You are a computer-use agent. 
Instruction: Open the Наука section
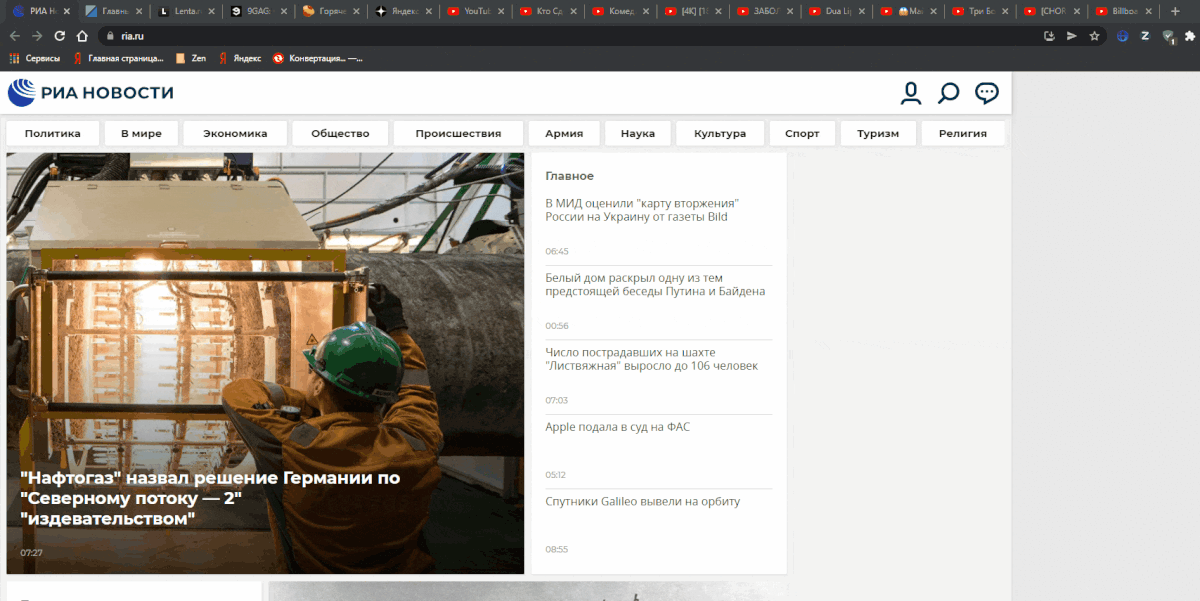(x=638, y=133)
